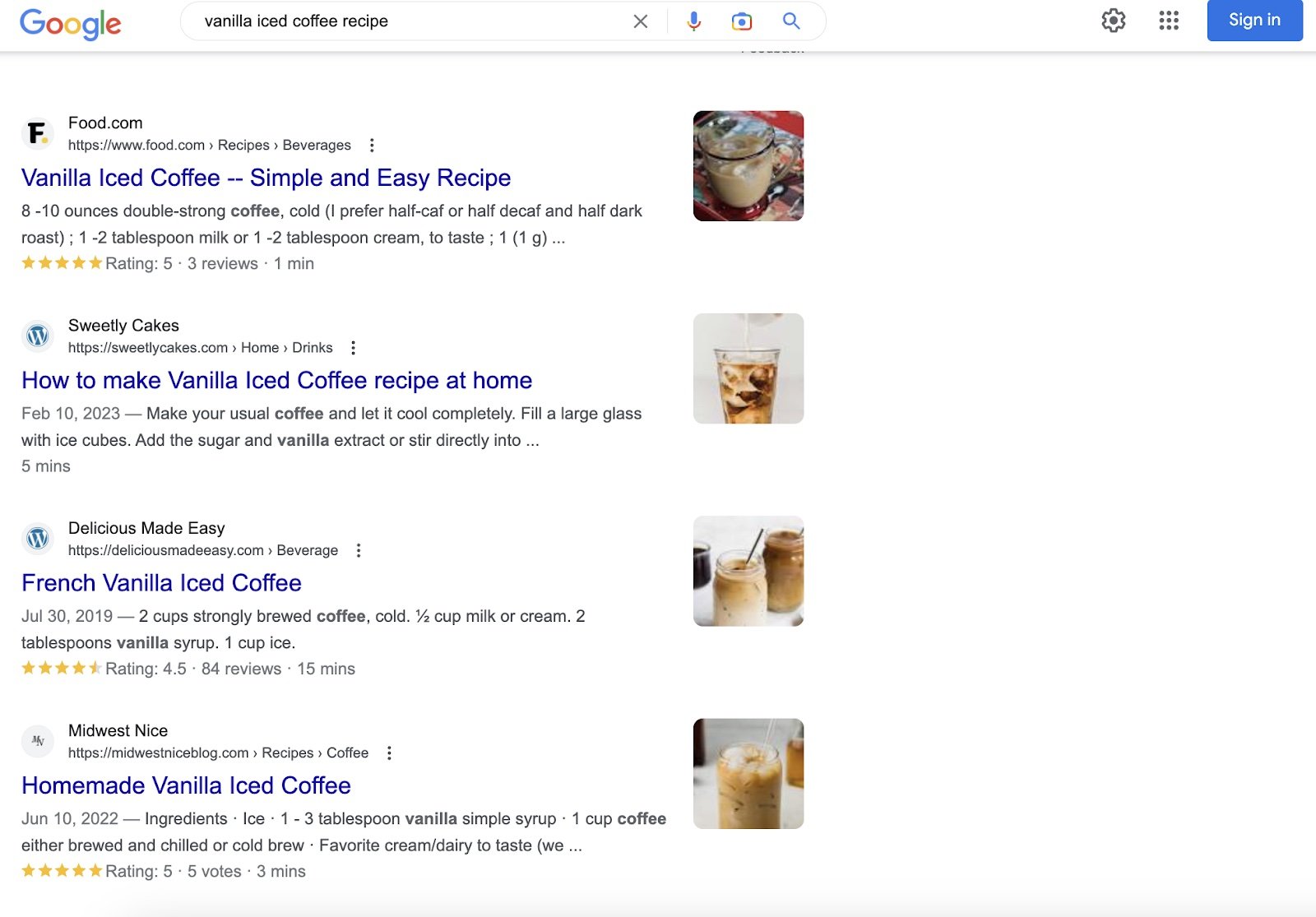Click the Sweetly Cakes WordPress favicon
Image resolution: width=1316 pixels, height=917 pixels.
coord(37,336)
